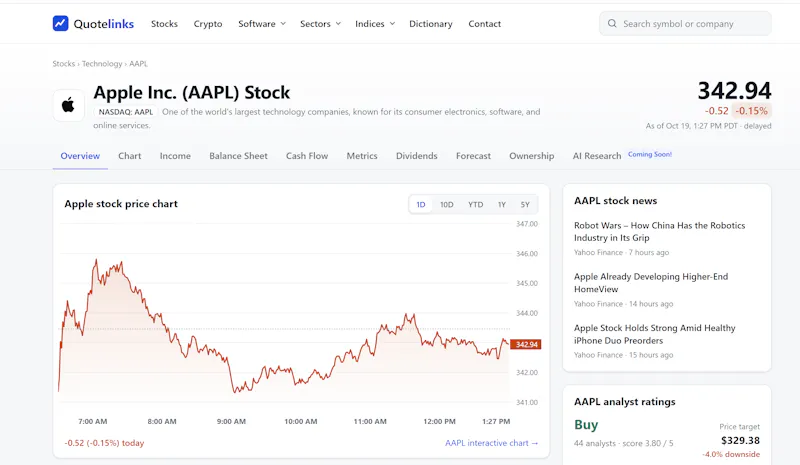This screenshot has height=465, width=800.
Task: Open the Dividends tab
Action: 416,156
